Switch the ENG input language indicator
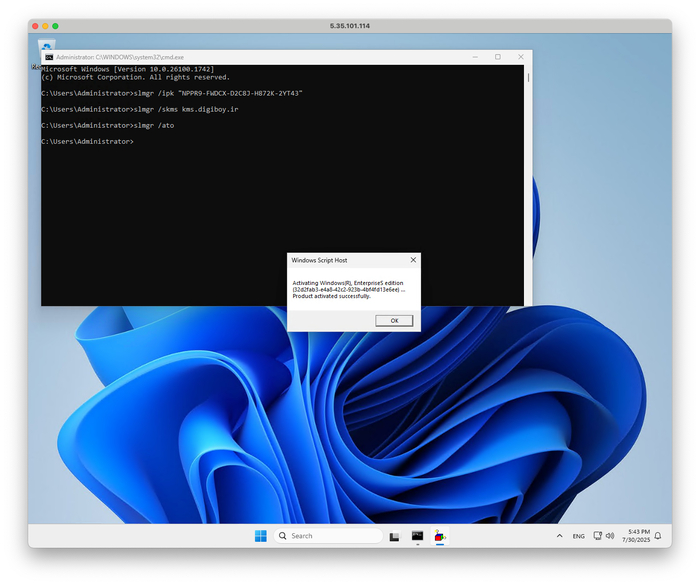This screenshot has height=585, width=700. tap(579, 536)
